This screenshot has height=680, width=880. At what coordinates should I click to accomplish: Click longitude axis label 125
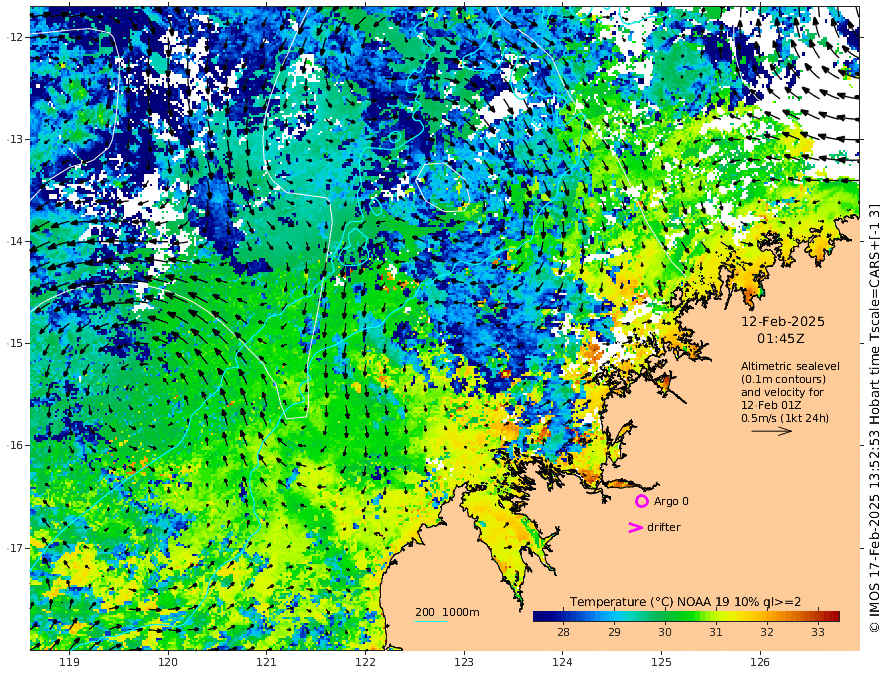click(x=662, y=662)
